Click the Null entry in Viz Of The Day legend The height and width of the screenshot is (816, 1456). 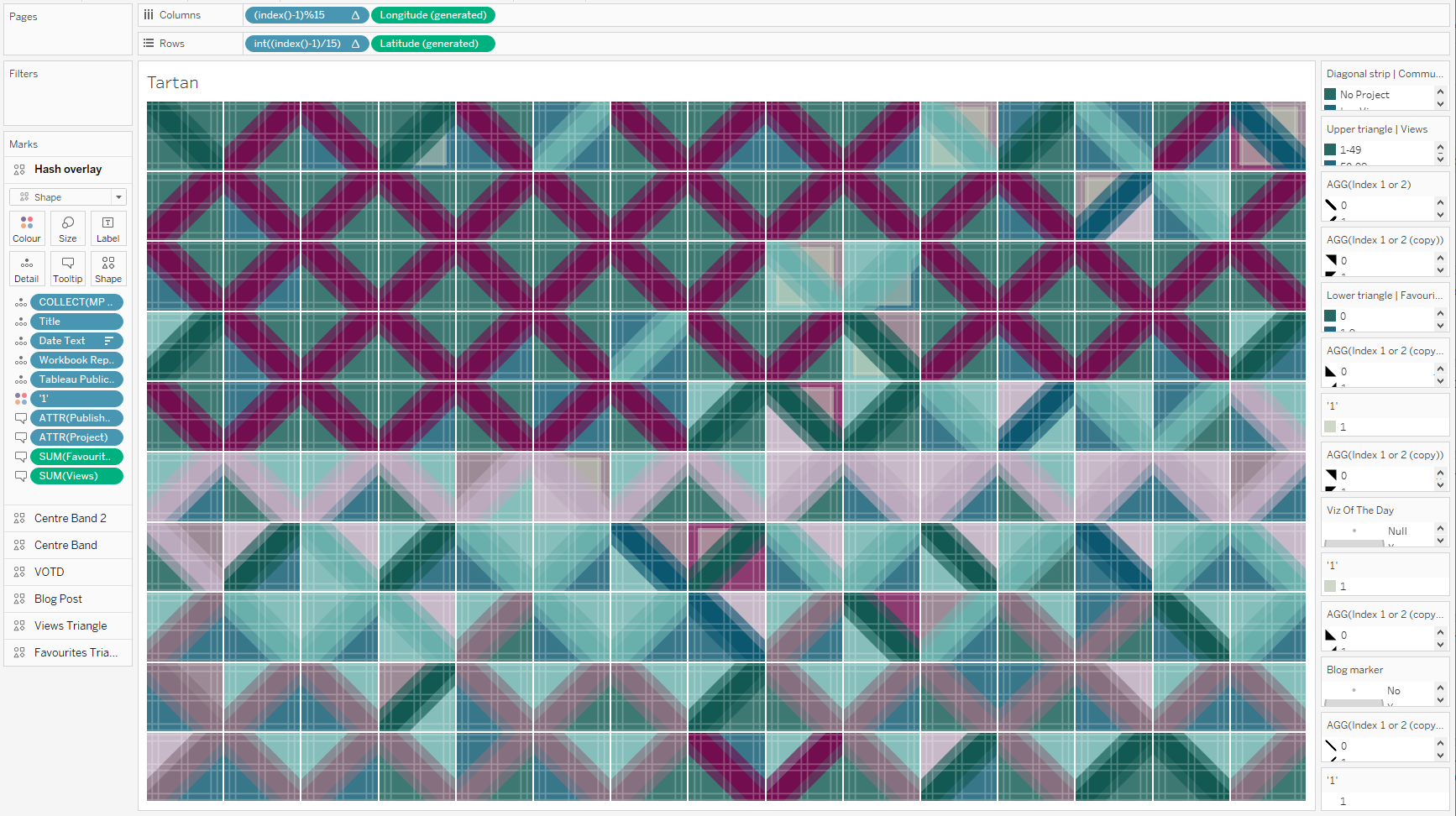point(1397,531)
